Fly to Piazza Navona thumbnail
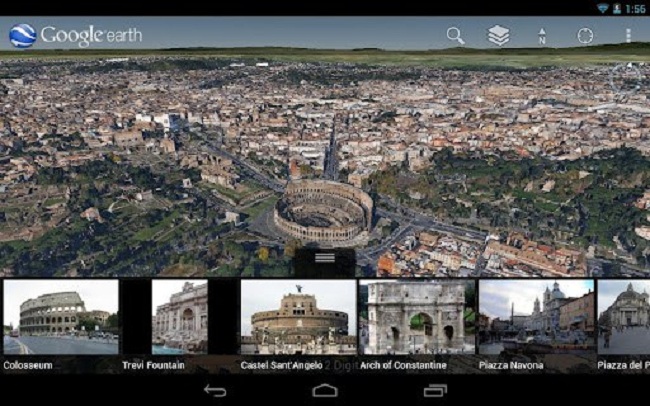This screenshot has height=406, width=650. (536, 317)
